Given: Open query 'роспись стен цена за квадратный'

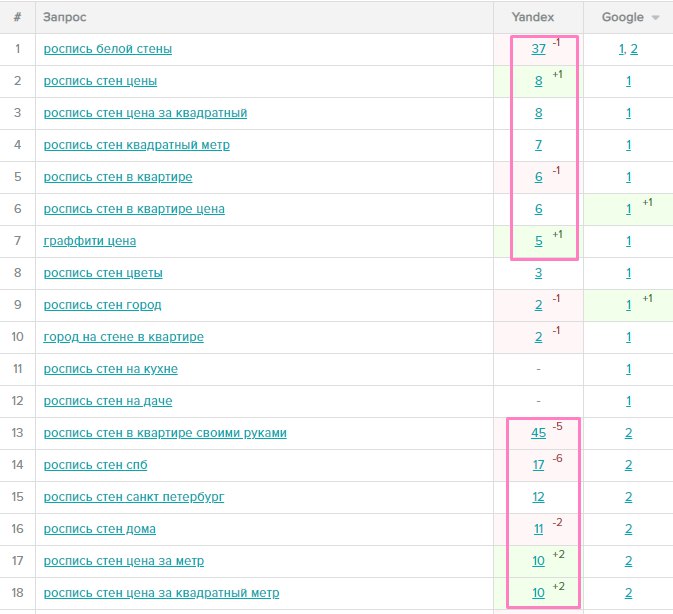Looking at the screenshot, I should (146, 113).
